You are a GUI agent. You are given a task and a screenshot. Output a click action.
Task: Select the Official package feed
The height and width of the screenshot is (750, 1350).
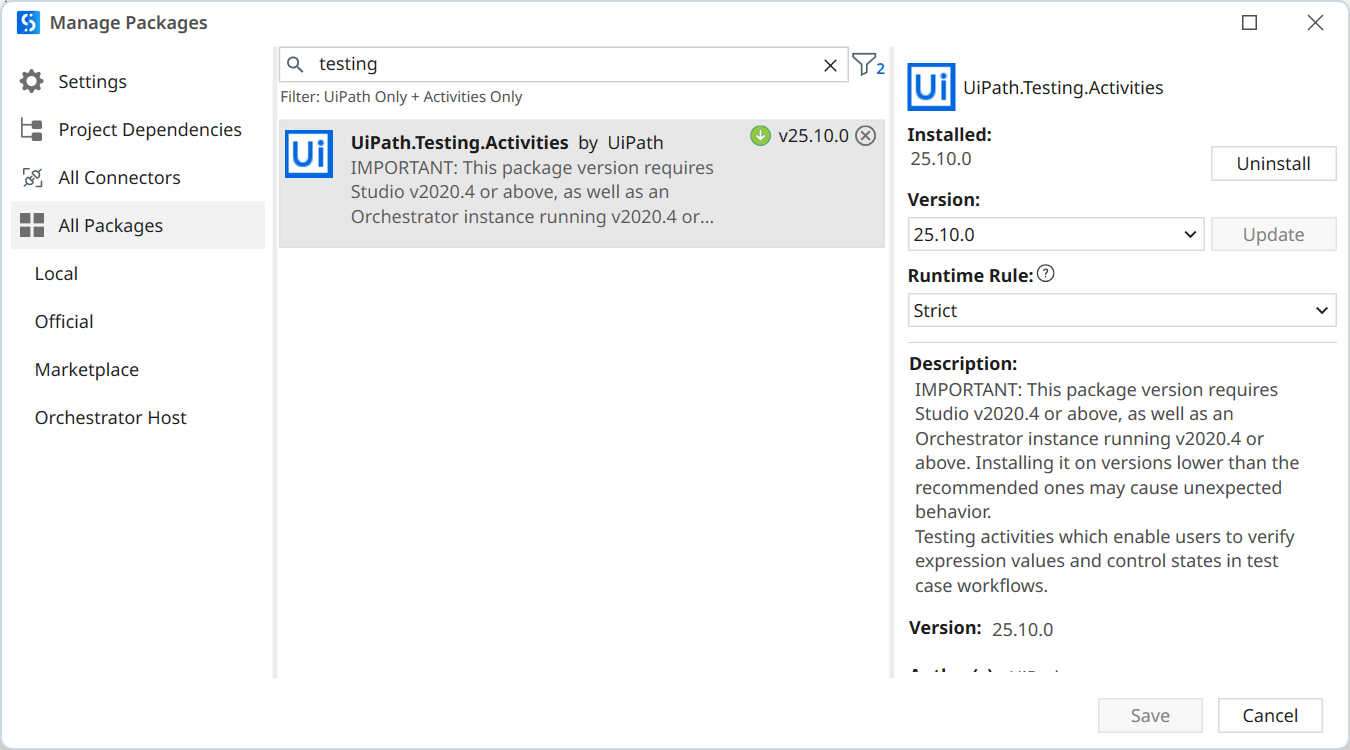64,322
